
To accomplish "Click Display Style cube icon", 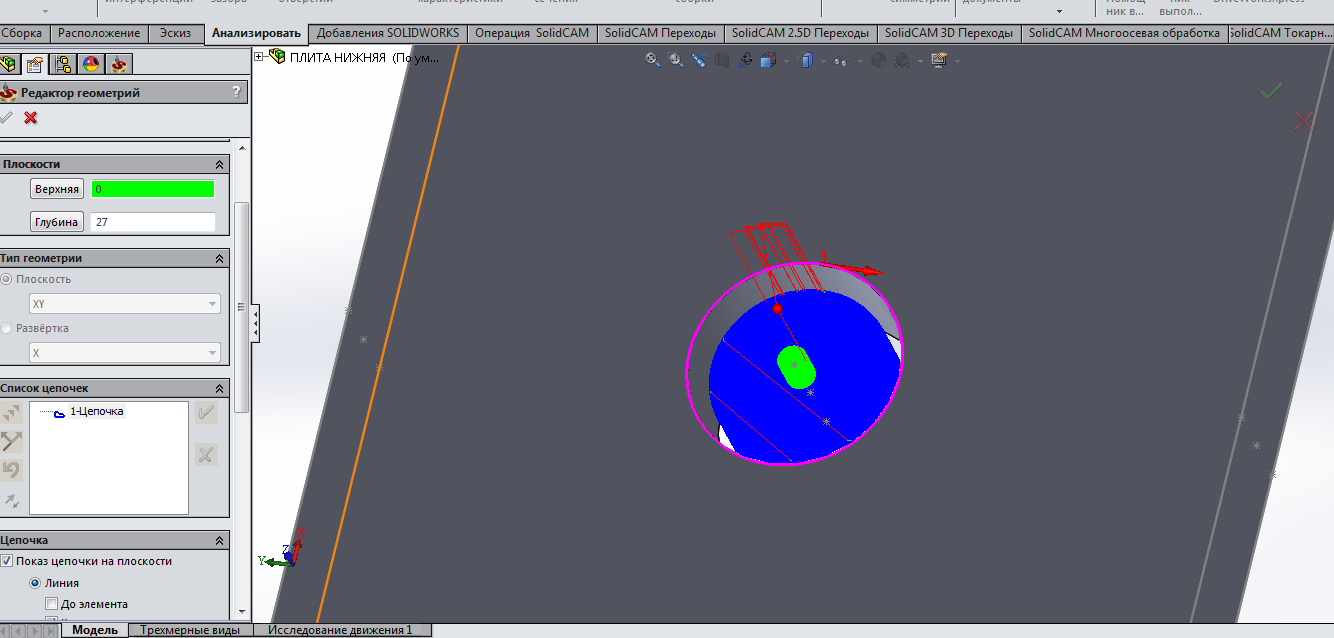I will 806,60.
